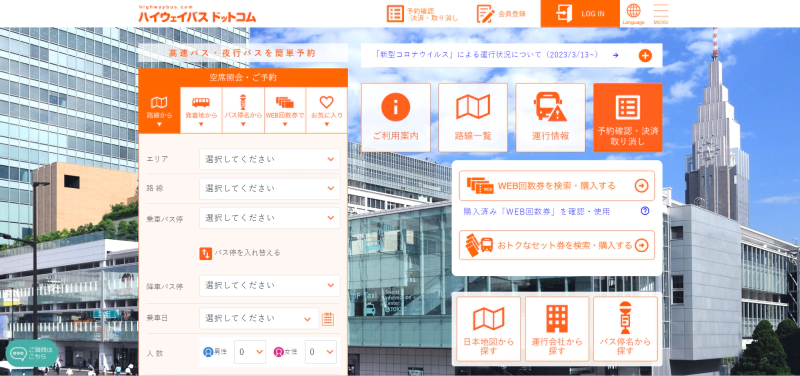Viewport: 800px width, 376px height.
Task: Select the バス停名から tab
Action: (x=243, y=110)
